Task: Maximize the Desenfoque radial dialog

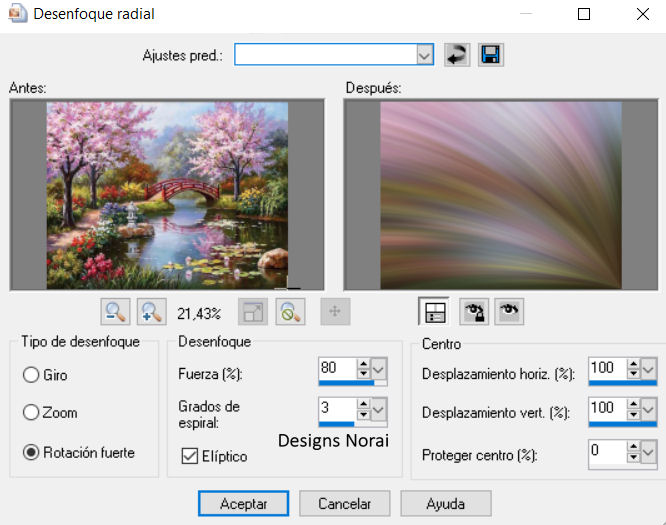Action: pyautogui.click(x=584, y=14)
